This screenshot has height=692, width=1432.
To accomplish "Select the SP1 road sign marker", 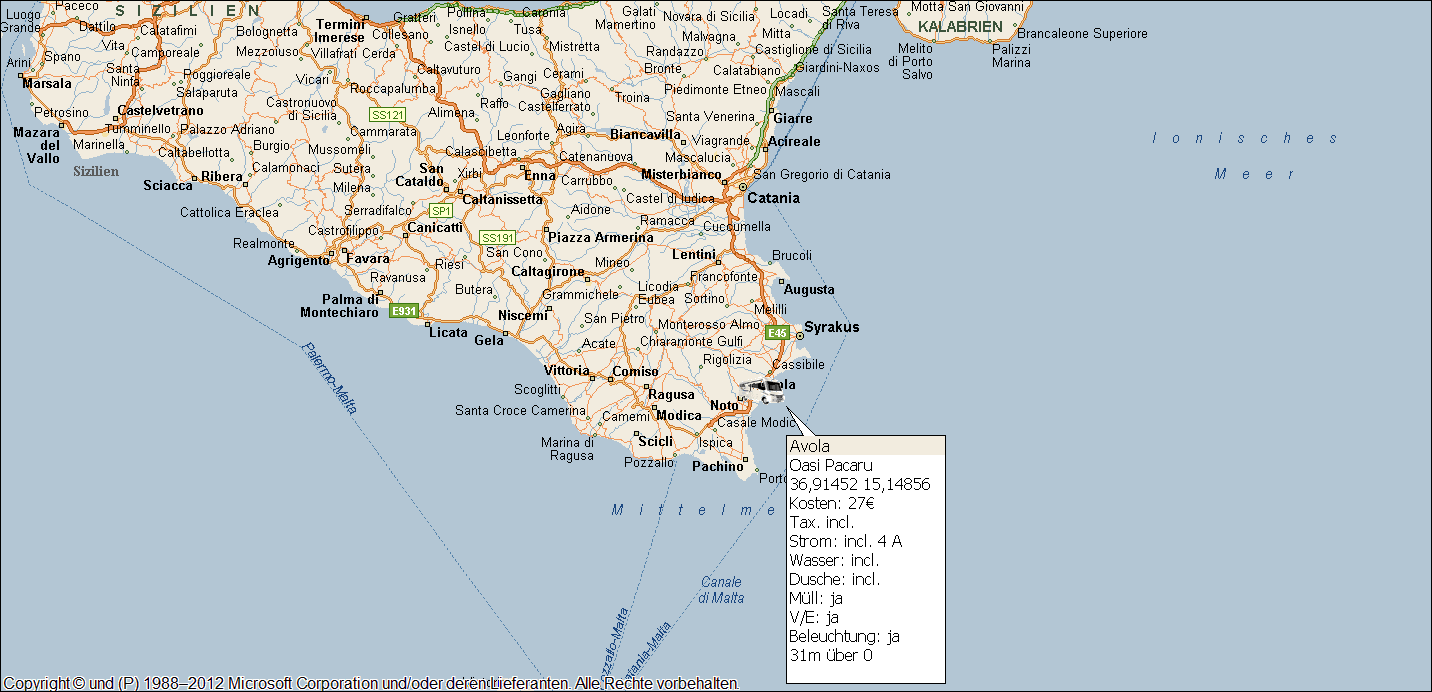I will [441, 211].
